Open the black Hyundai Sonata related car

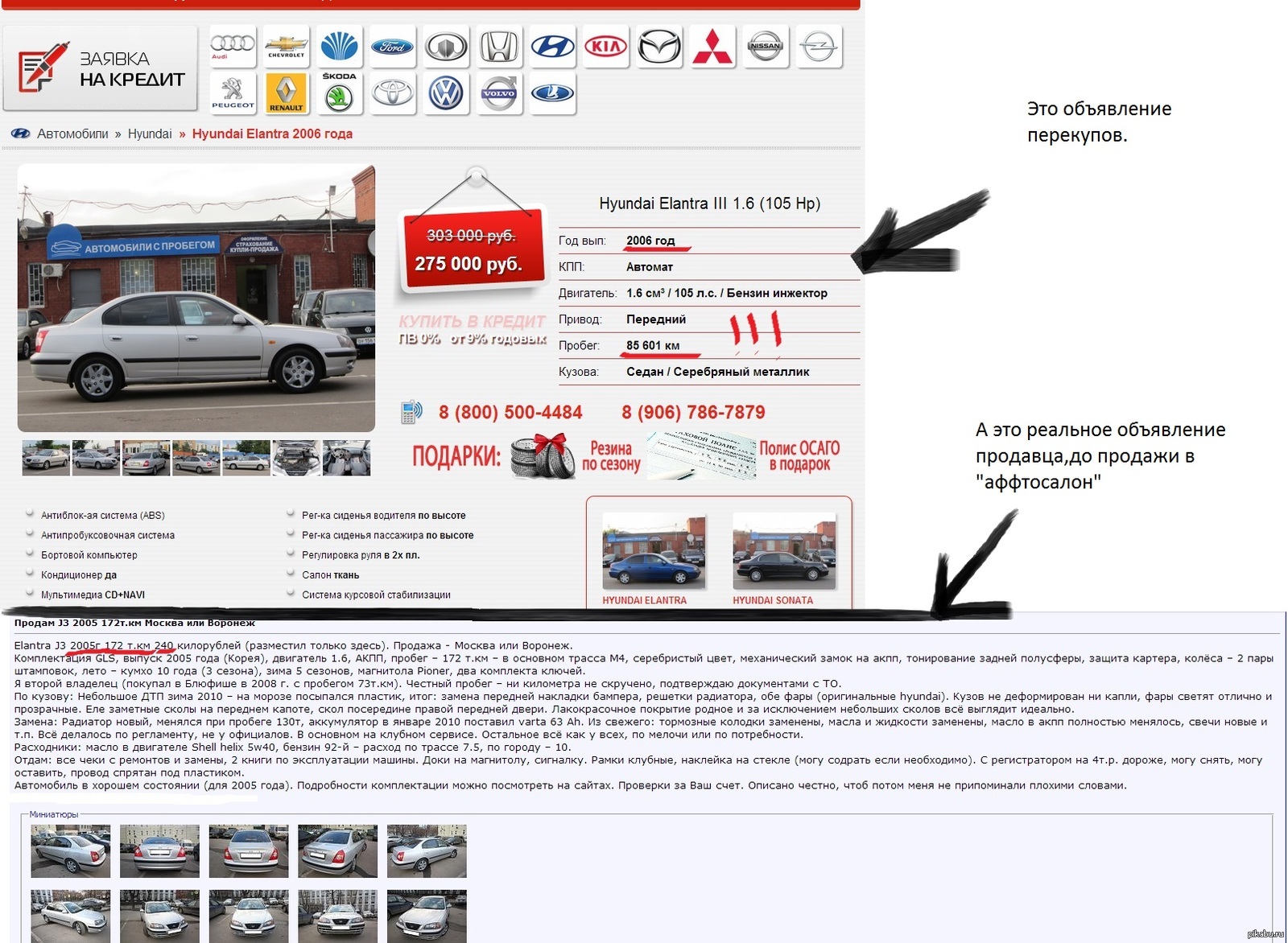[784, 552]
